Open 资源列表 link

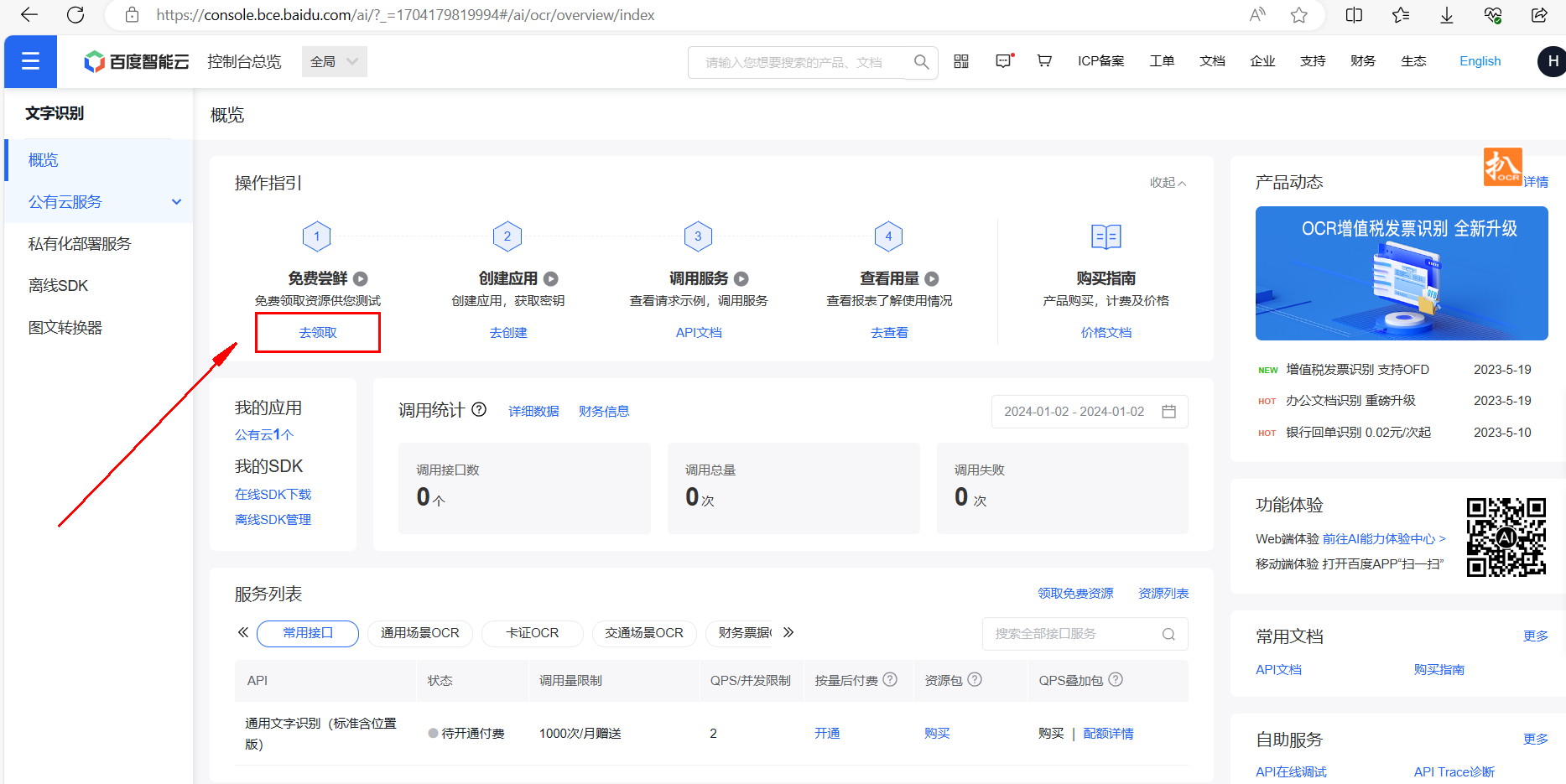pos(1163,594)
